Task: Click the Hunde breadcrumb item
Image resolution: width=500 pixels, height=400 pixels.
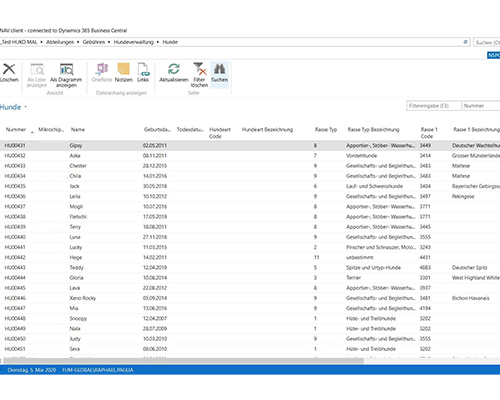Action: pos(170,42)
